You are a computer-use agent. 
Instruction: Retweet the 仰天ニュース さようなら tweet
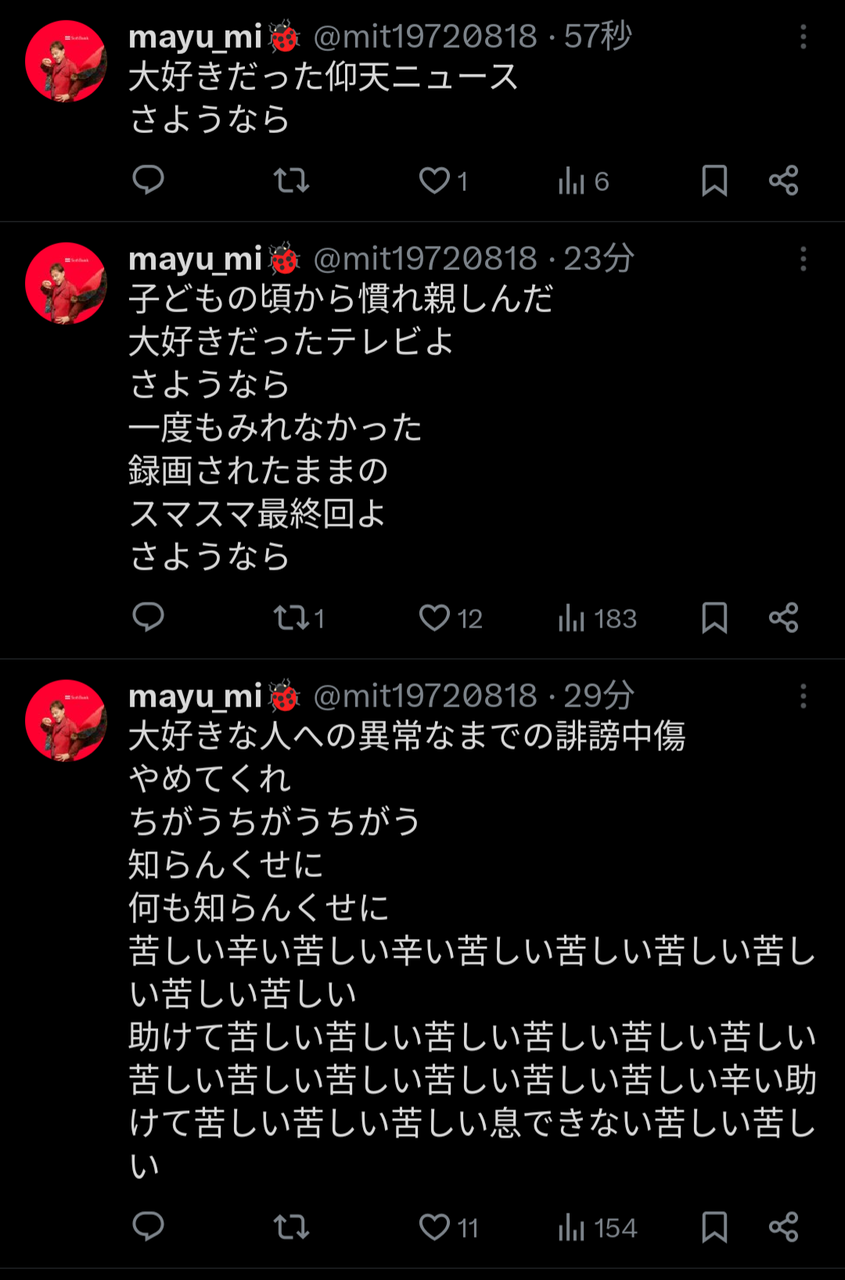[291, 180]
